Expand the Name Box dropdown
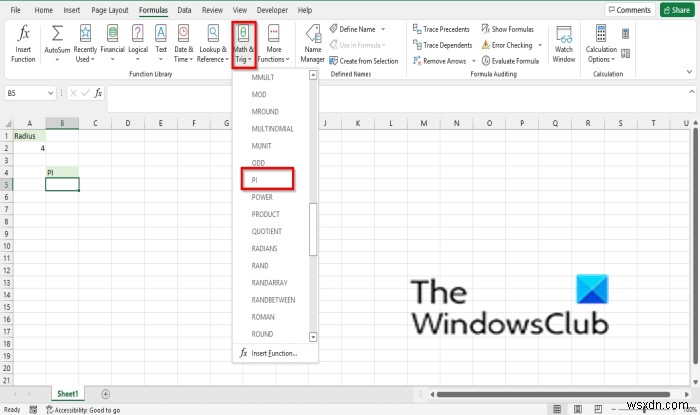This screenshot has width=700, height=415. tap(50, 93)
